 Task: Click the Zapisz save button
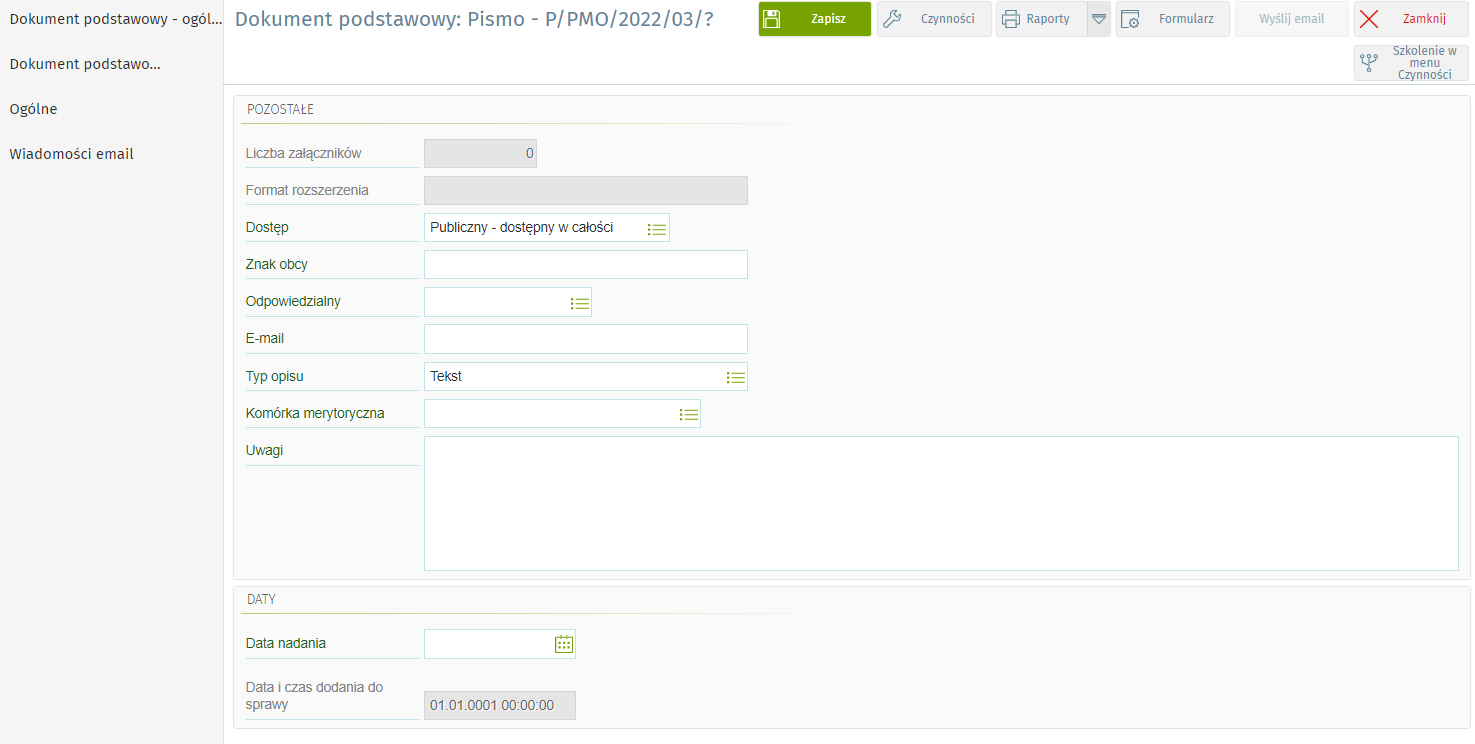point(814,19)
